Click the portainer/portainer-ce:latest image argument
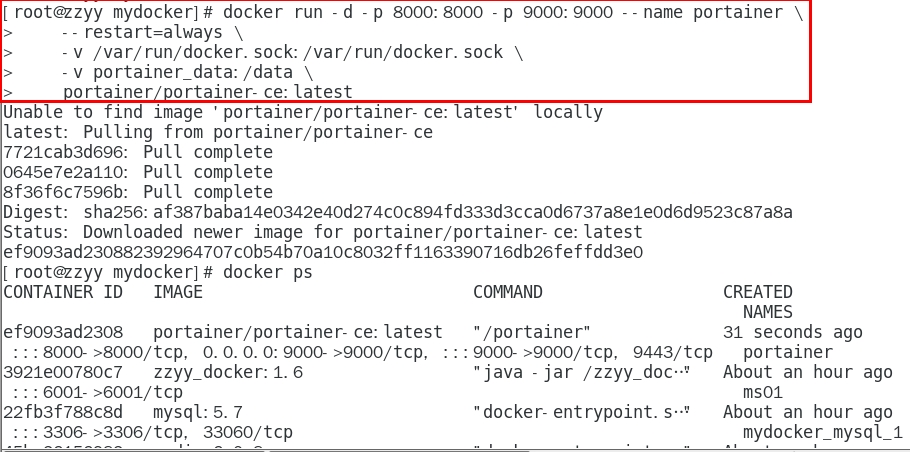This screenshot has width=910, height=452. (208, 92)
